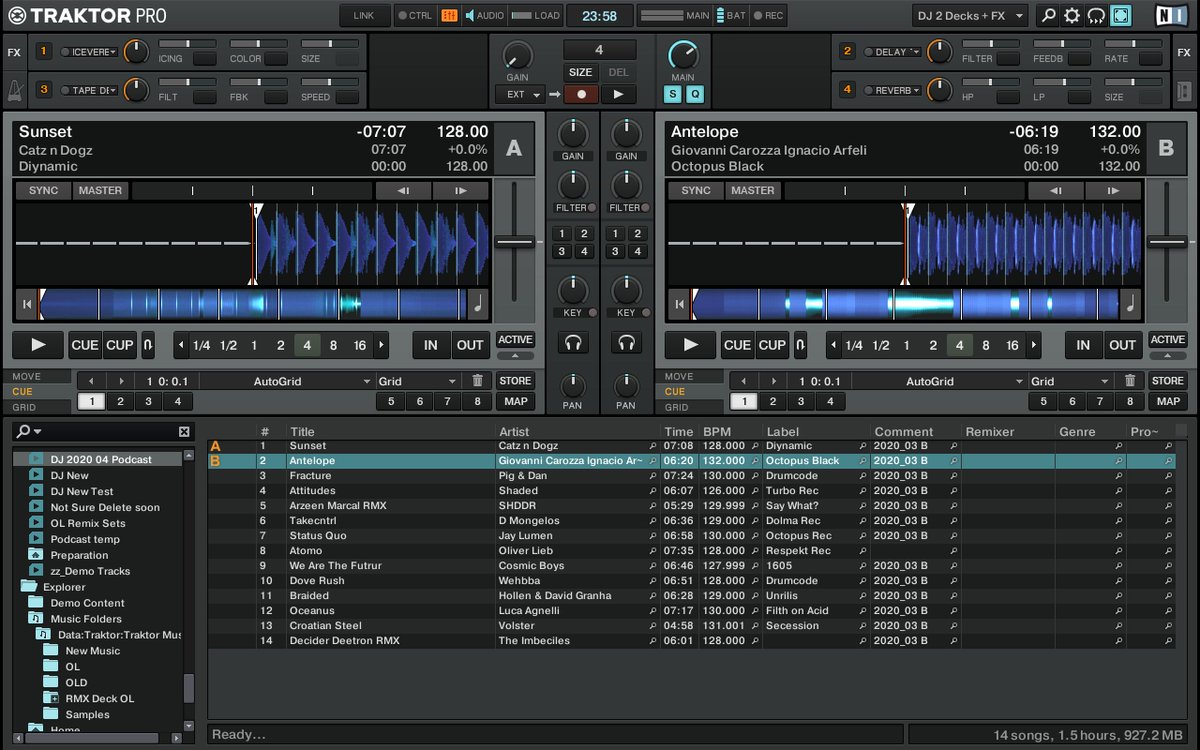Delete Deck A cue point with trash icon
Viewport: 1200px width, 750px height.
tap(477, 381)
